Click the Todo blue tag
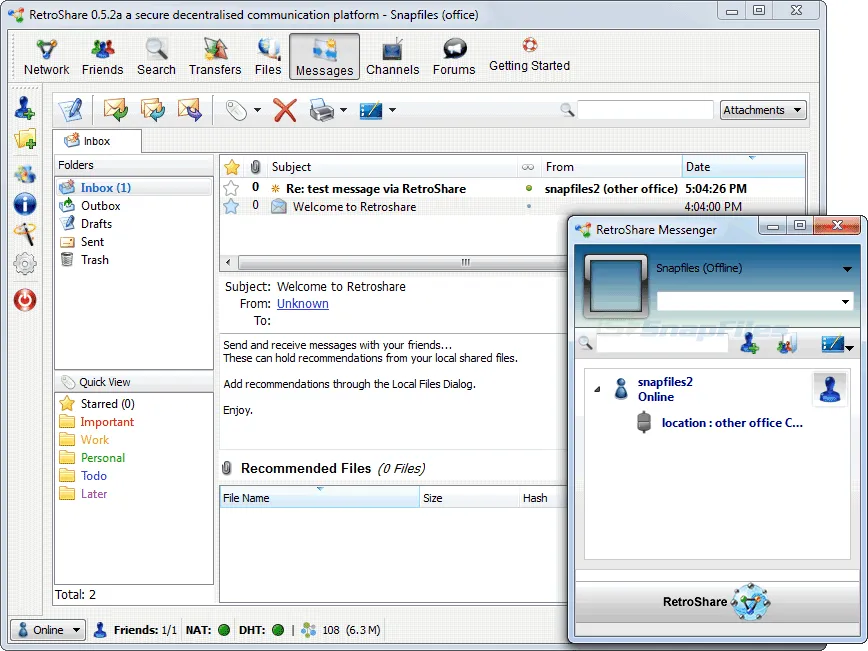Screen dimensions: 868x651 tap(94, 476)
